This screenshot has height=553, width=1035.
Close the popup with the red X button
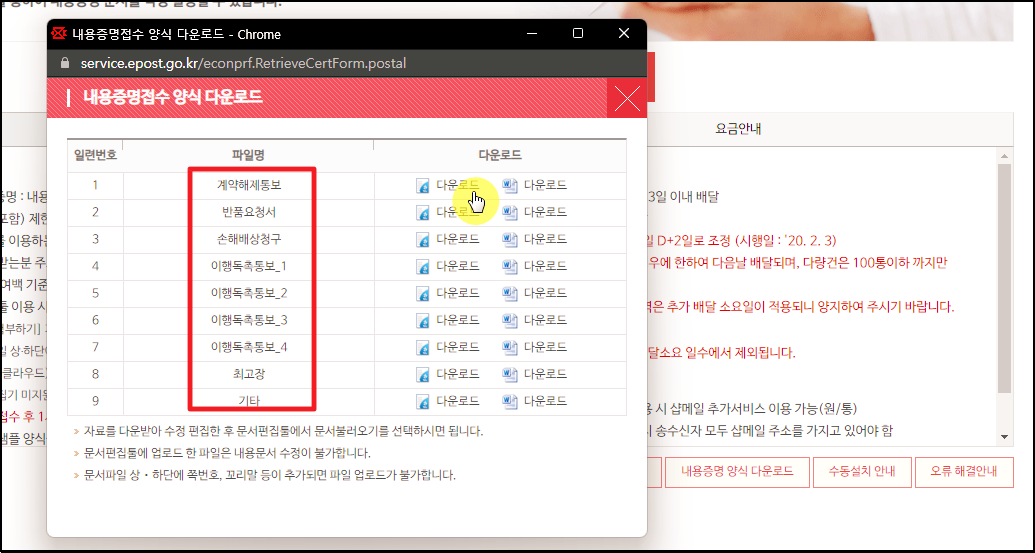click(626, 99)
